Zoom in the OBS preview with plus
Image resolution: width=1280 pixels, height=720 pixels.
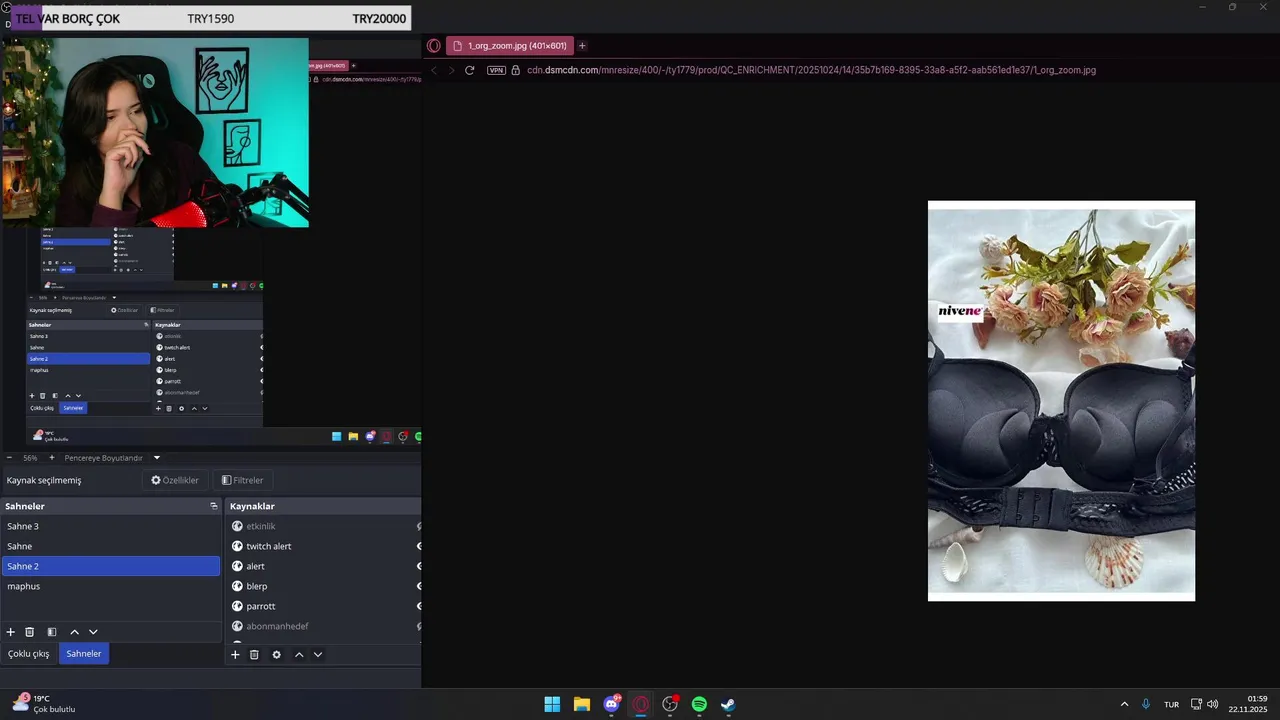pyautogui.click(x=52, y=458)
